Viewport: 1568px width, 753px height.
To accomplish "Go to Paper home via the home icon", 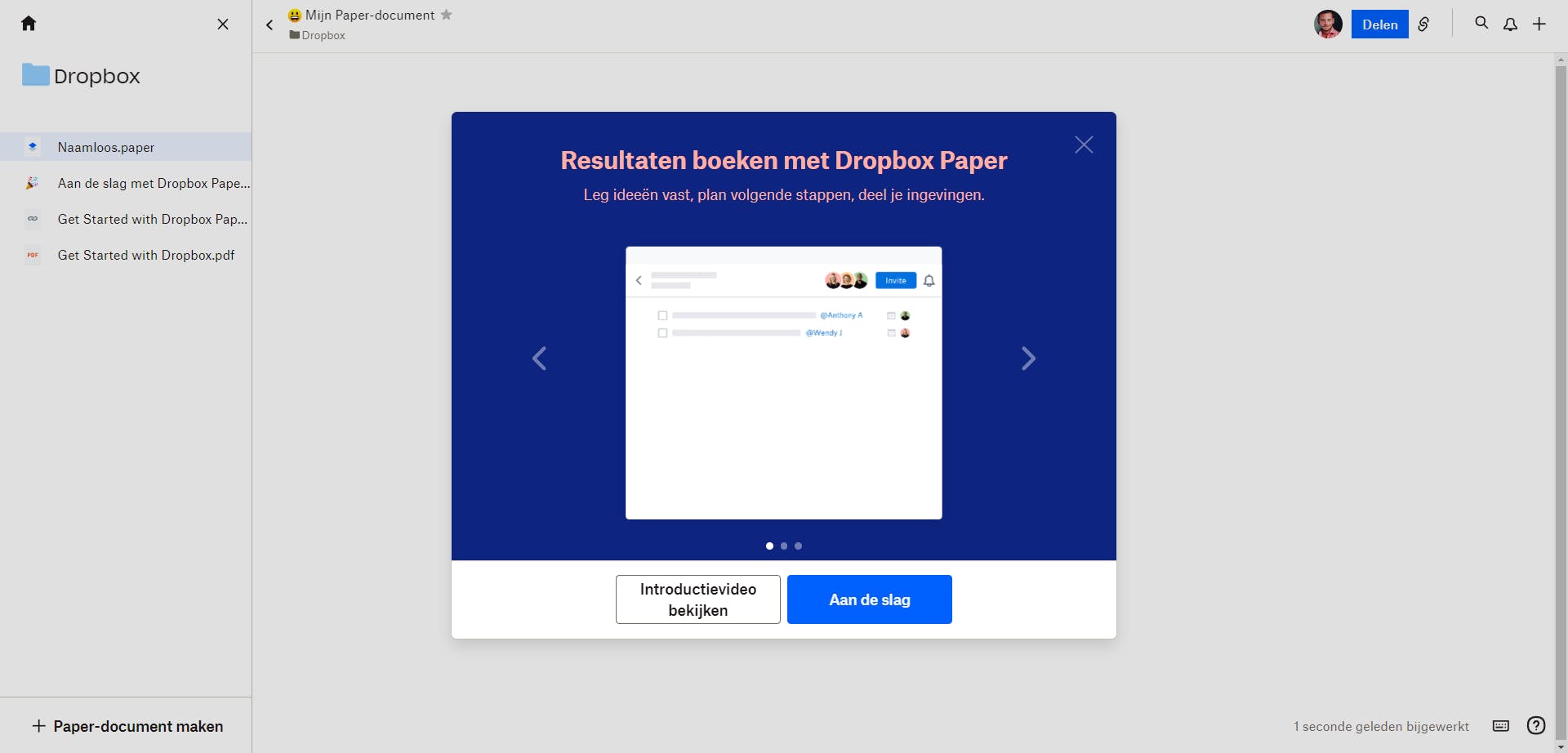I will tap(29, 24).
